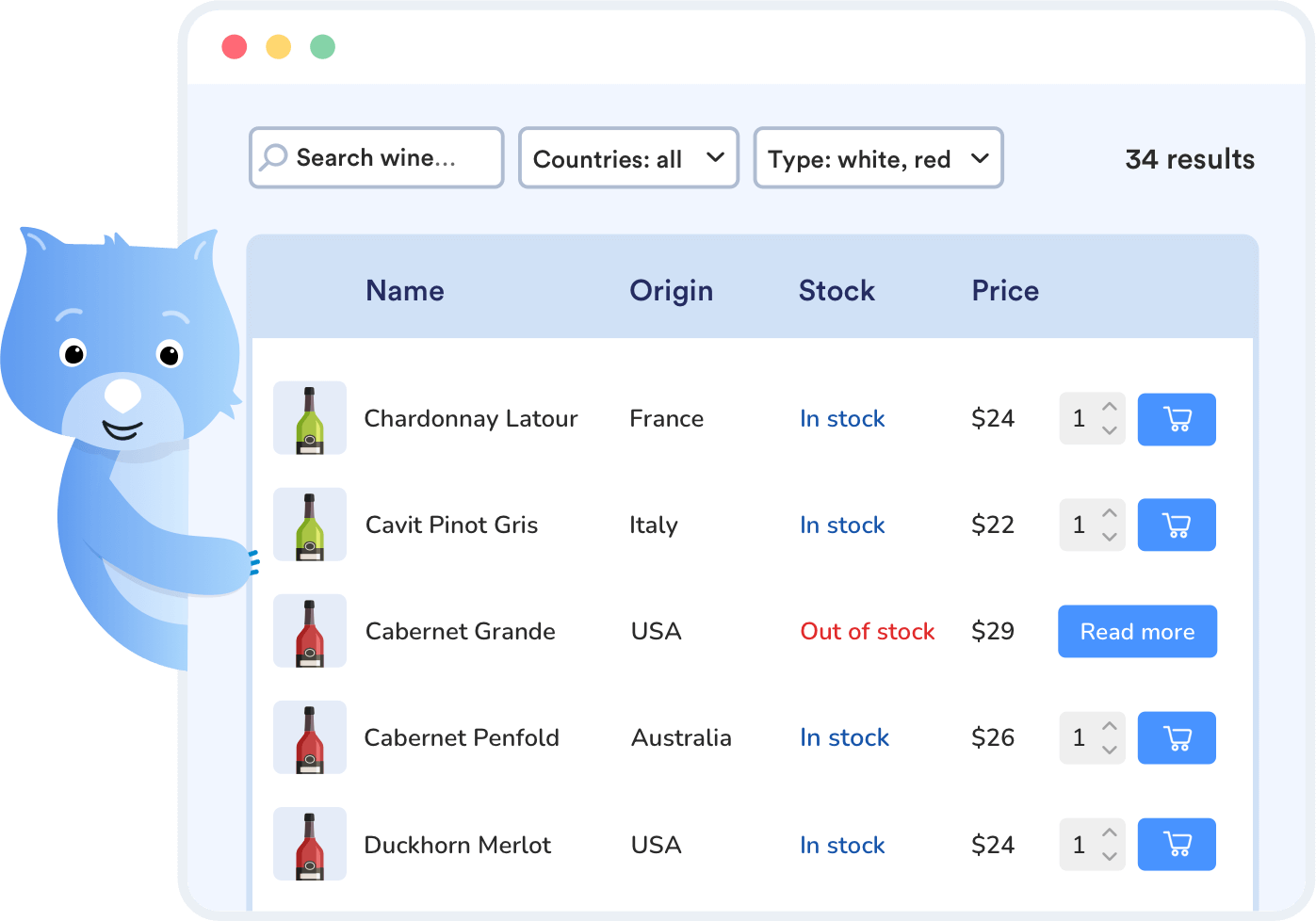This screenshot has width=1316, height=921.
Task: Focus the Search wine input field
Action: click(377, 158)
